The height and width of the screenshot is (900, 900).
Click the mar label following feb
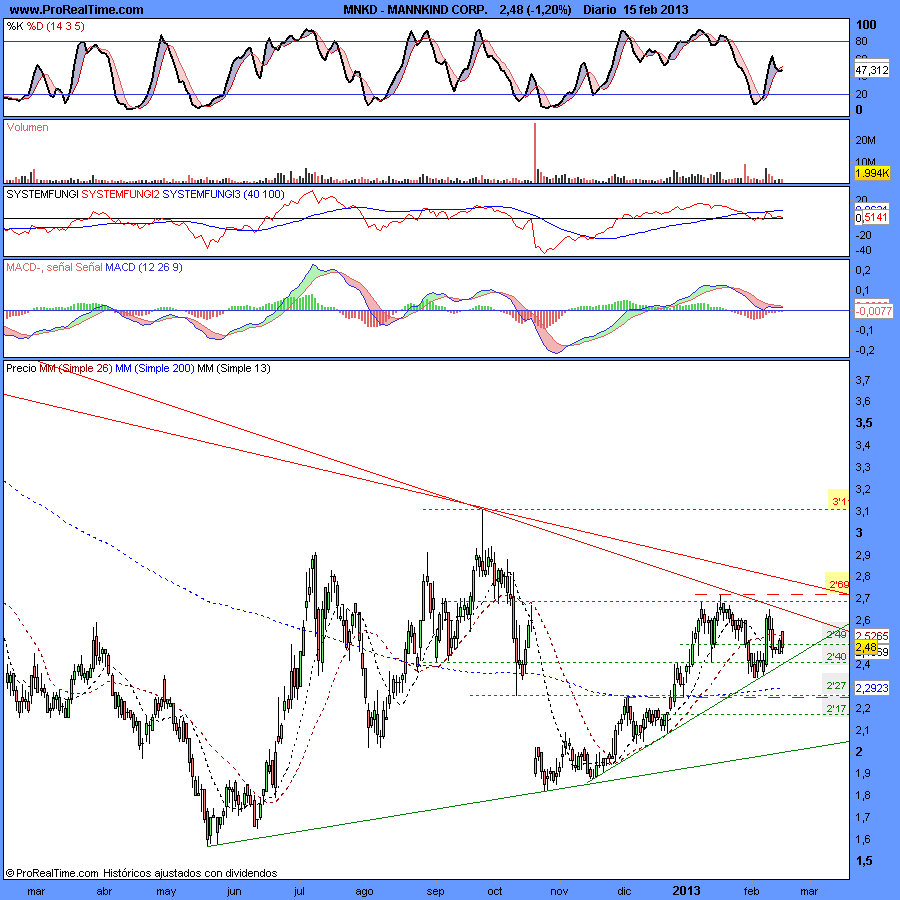click(809, 891)
